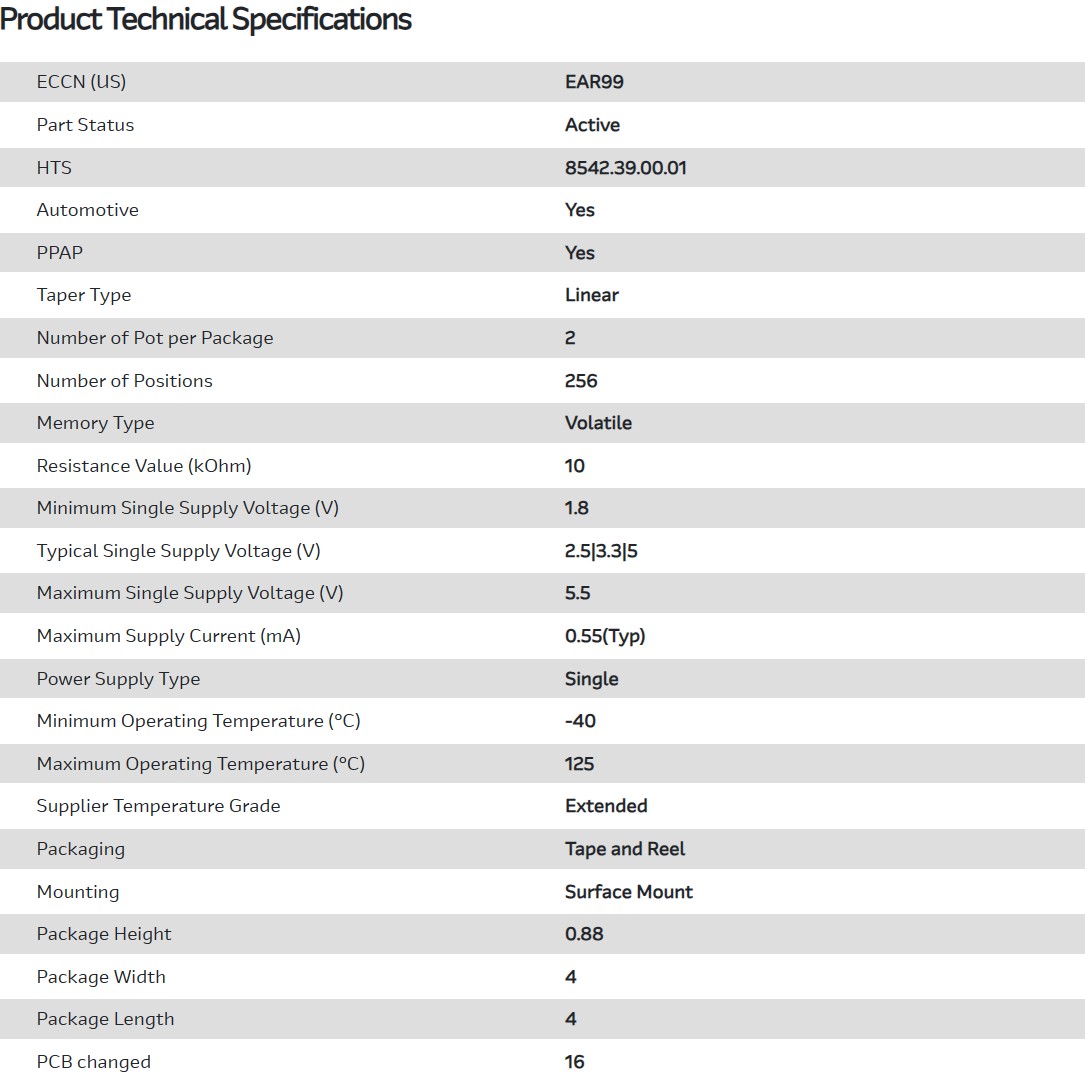Click the 0.55(Typ) supply current value
The height and width of the screenshot is (1076, 1085).
point(605,636)
